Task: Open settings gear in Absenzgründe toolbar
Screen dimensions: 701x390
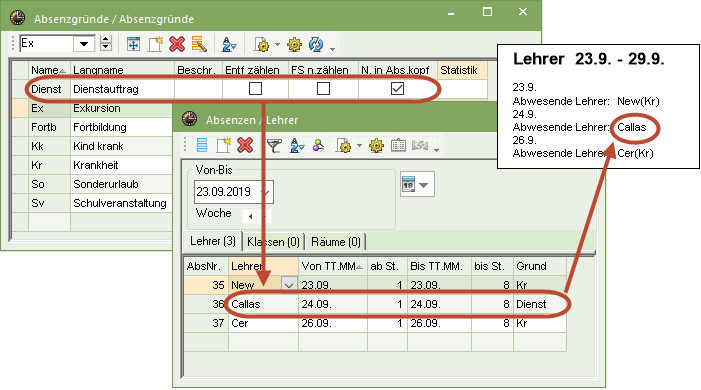Action: (x=294, y=44)
